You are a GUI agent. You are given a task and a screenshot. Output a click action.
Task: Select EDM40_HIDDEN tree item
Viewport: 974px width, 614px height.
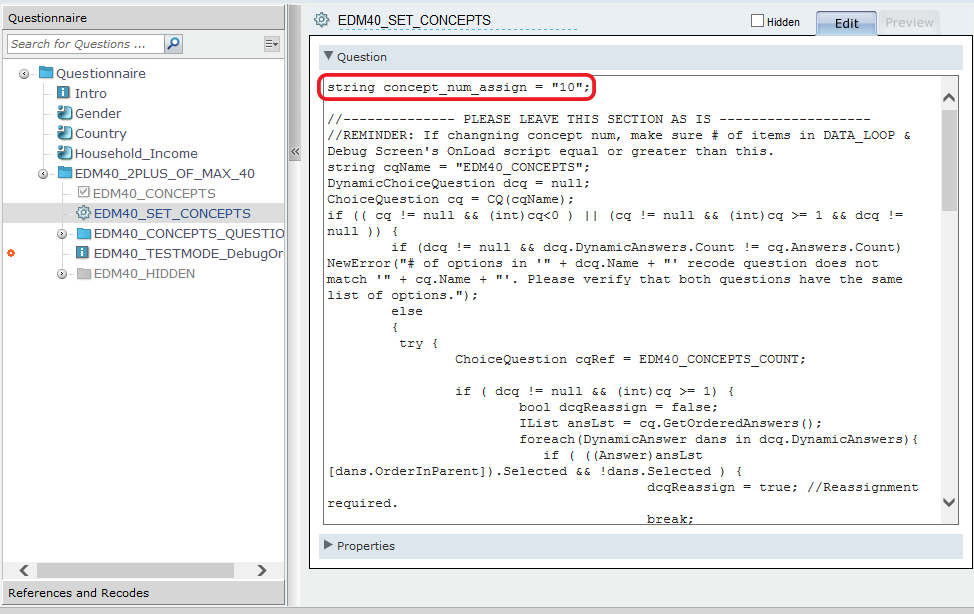(x=144, y=273)
